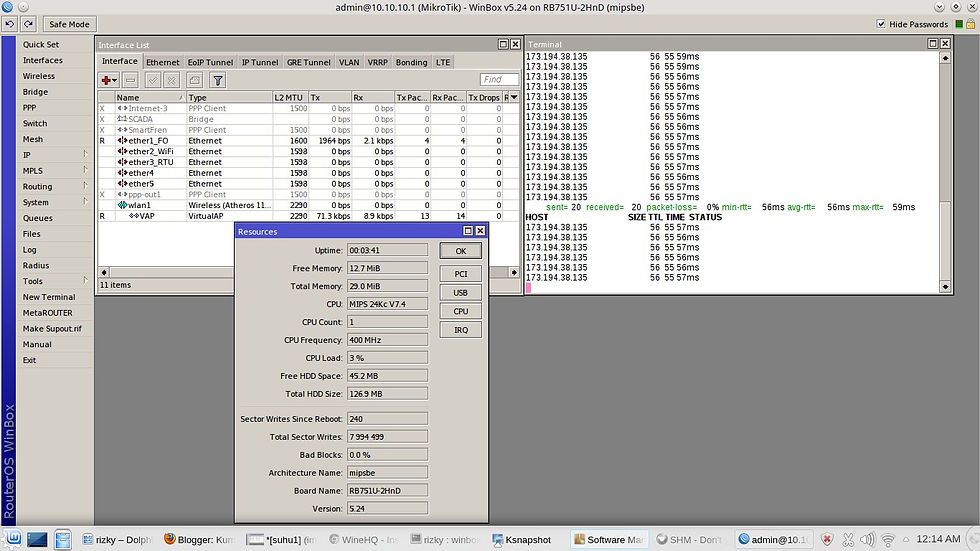Open the VRRP tab
Image resolution: width=980 pixels, height=551 pixels.
[378, 62]
